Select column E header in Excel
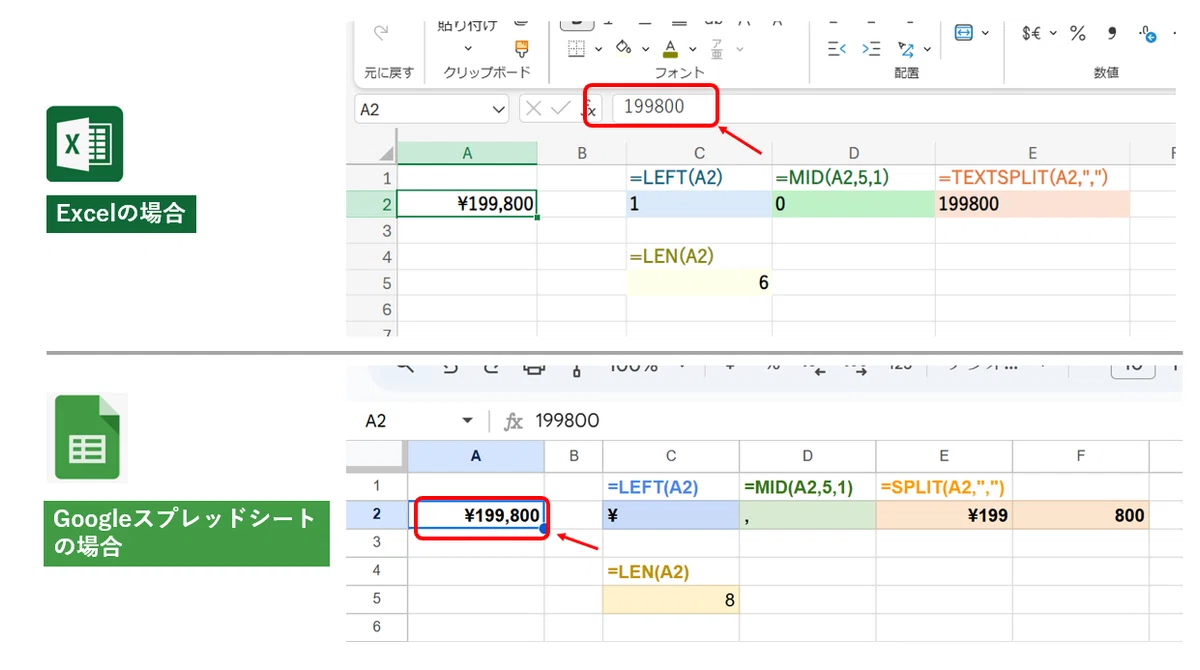This screenshot has width=1200, height=670. [x=1032, y=153]
